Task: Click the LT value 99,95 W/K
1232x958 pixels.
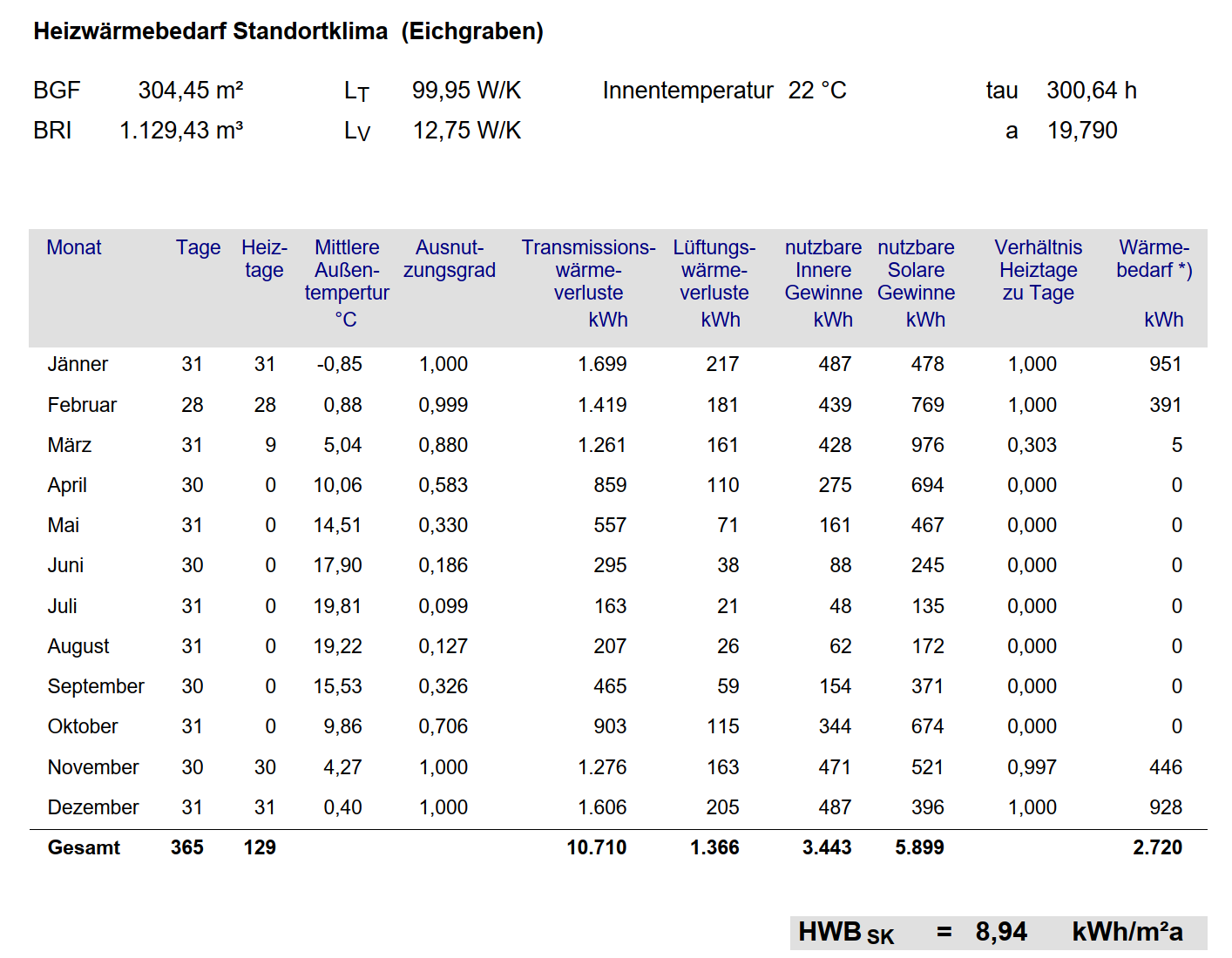Action: pos(466,91)
